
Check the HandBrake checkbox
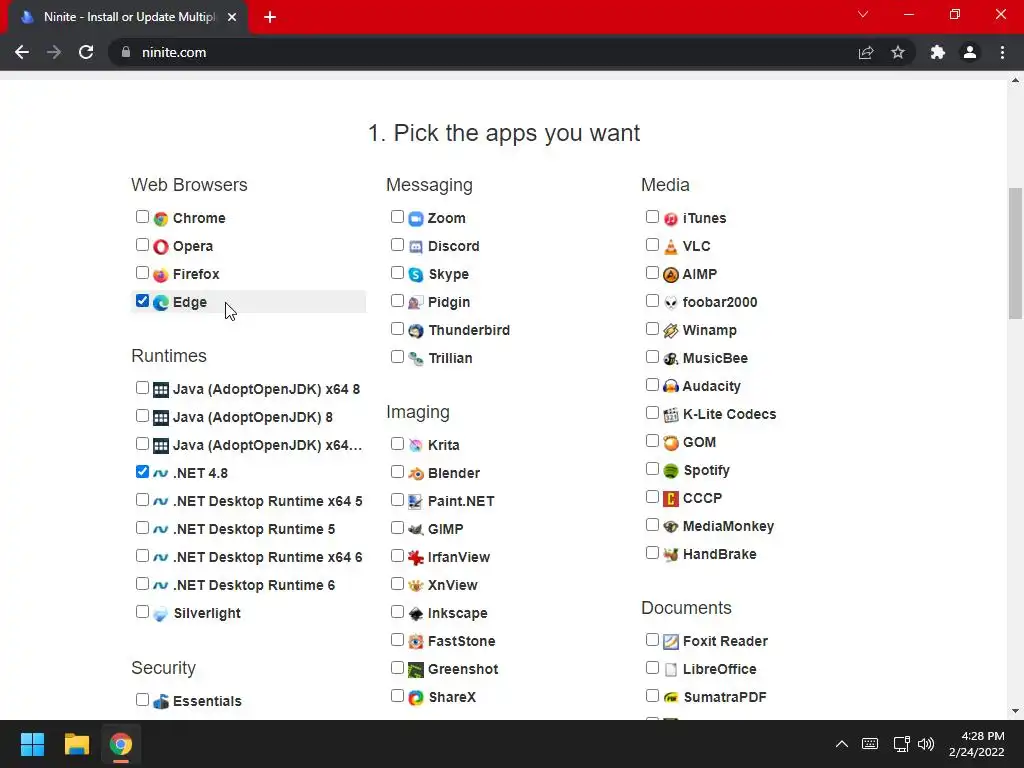(652, 553)
